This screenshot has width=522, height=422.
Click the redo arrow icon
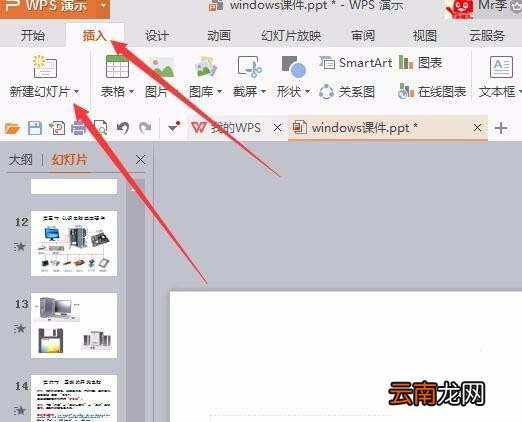tap(145, 128)
